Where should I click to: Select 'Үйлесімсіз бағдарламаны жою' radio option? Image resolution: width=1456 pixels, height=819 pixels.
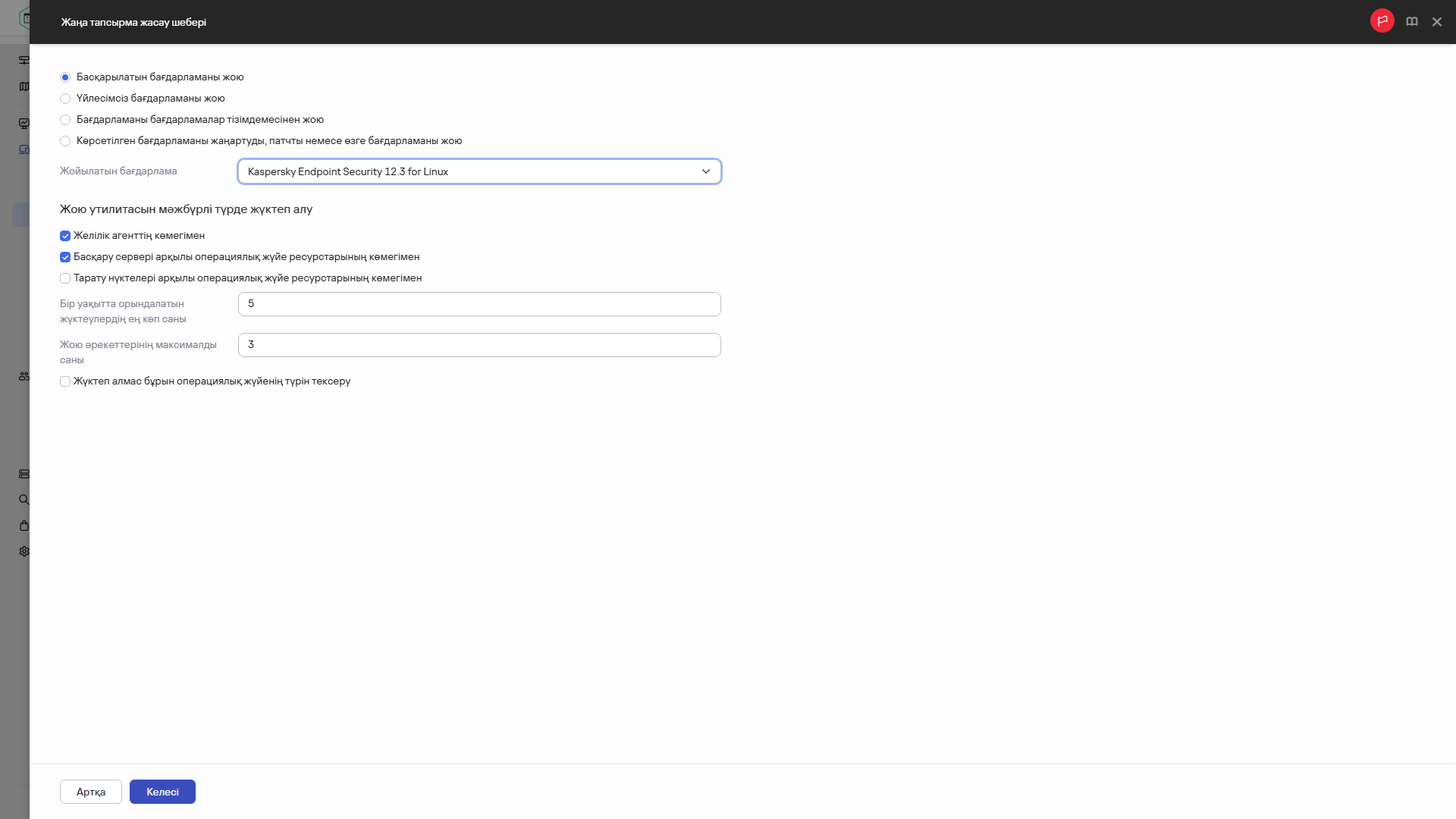(x=65, y=99)
